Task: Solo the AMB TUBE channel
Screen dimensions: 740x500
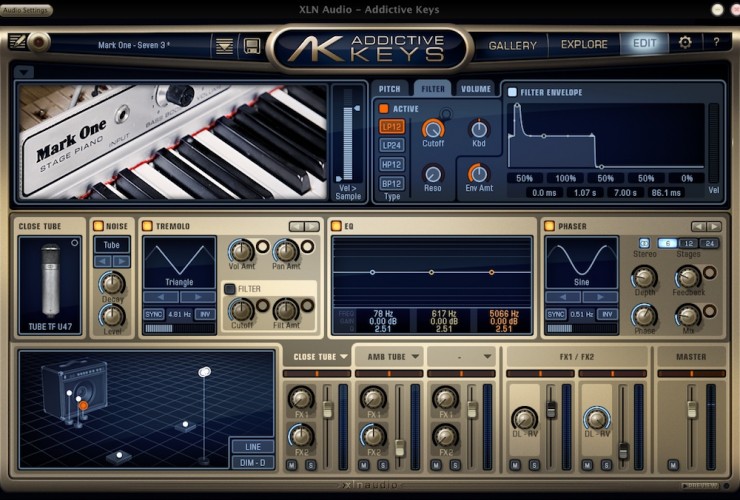Action: 383,466
